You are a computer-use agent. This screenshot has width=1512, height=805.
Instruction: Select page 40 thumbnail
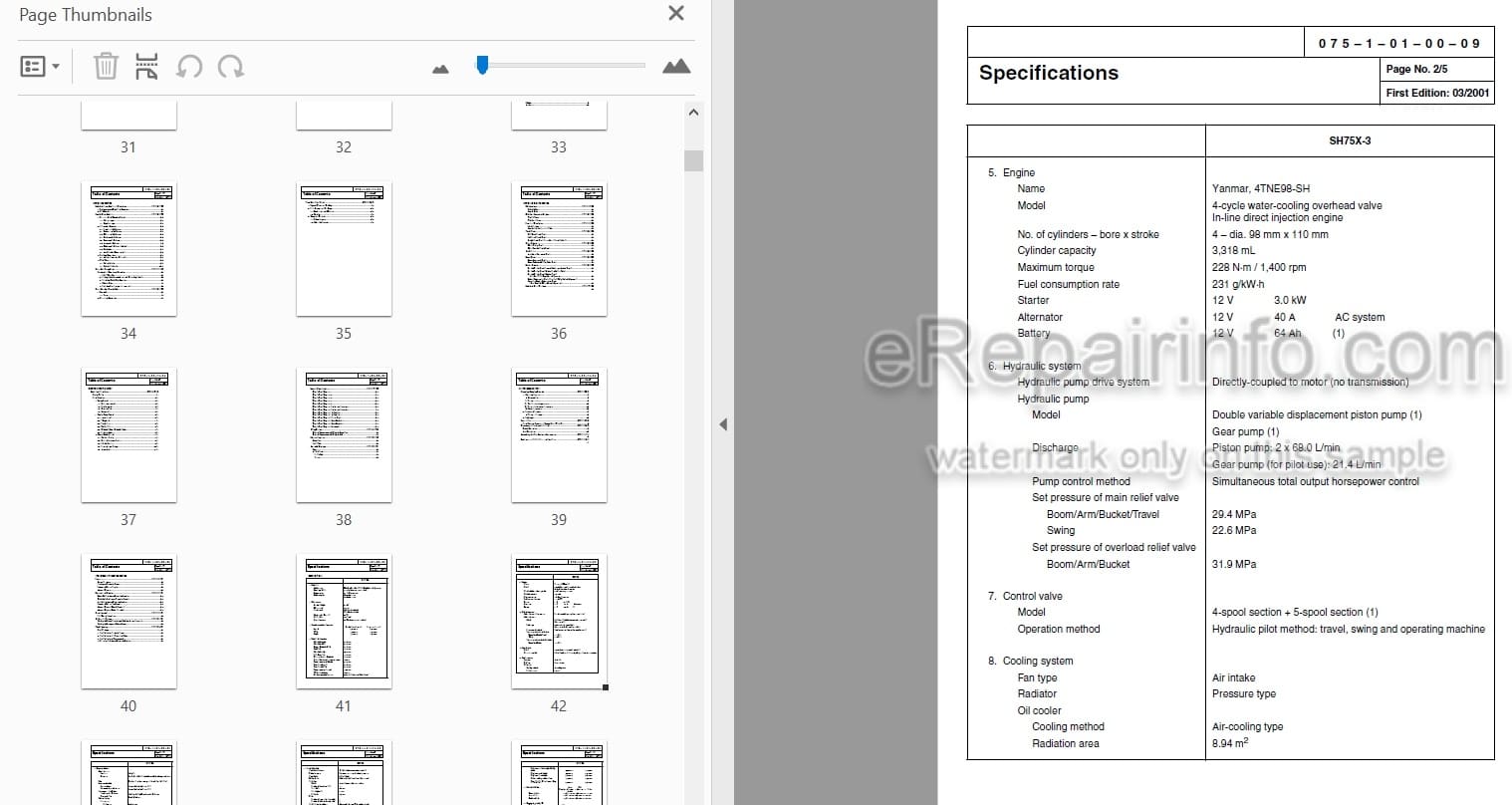pos(128,622)
